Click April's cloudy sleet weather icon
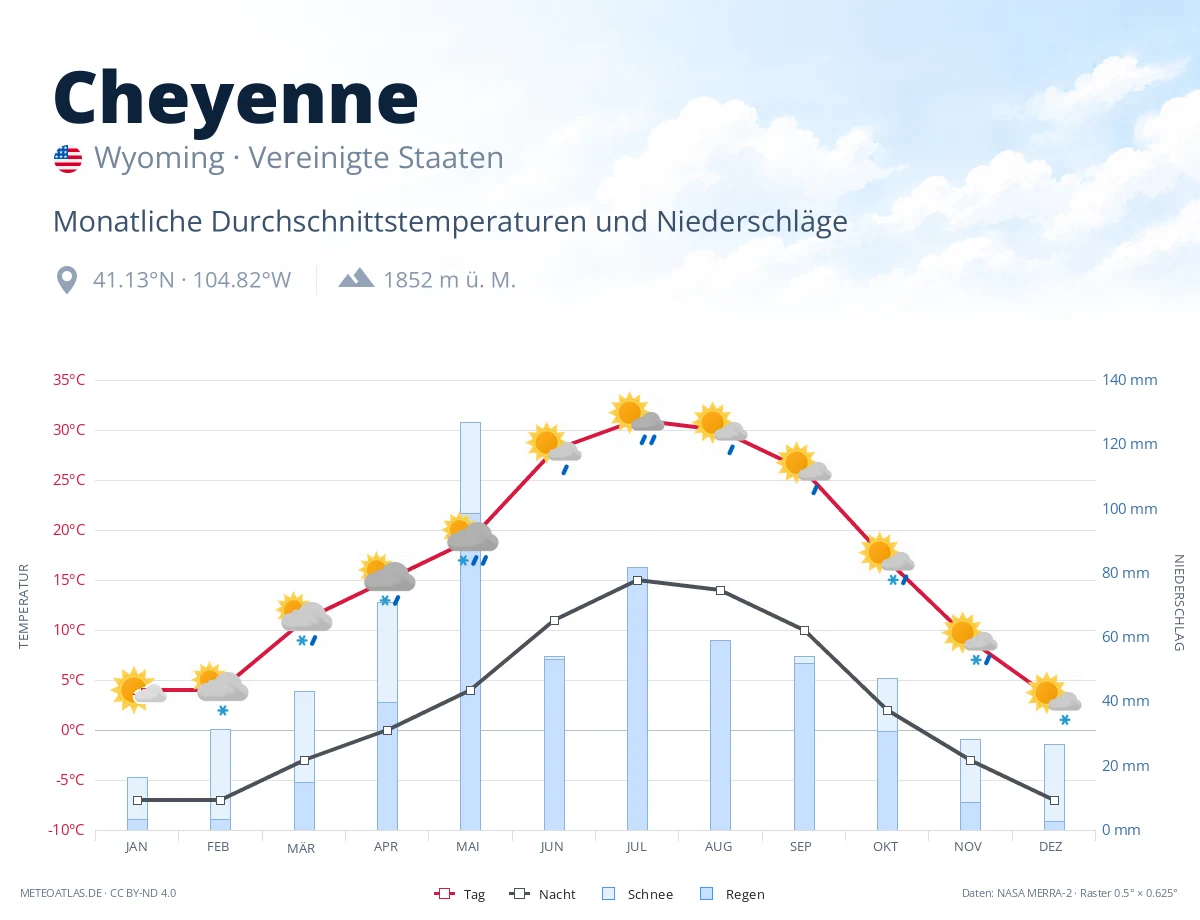The image size is (1200, 920). 387,578
